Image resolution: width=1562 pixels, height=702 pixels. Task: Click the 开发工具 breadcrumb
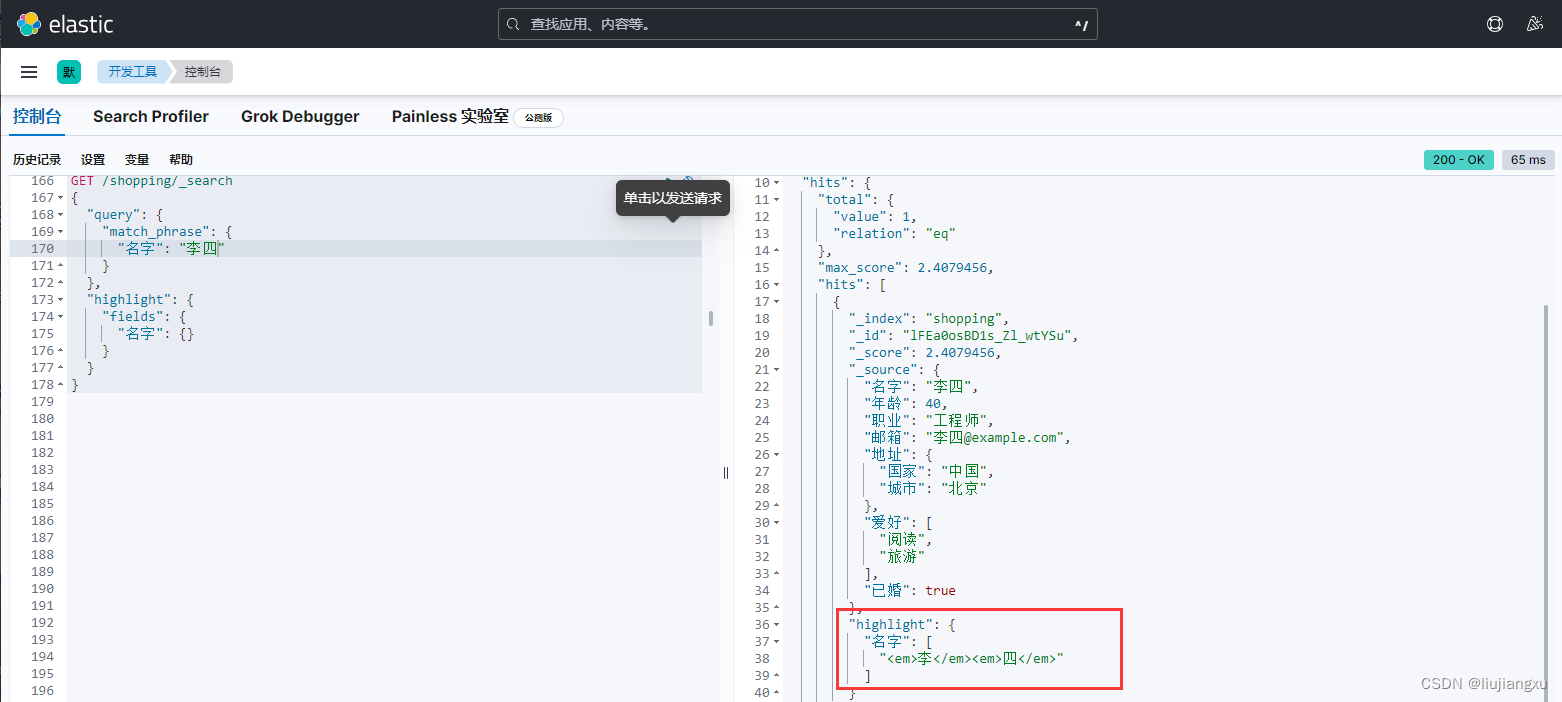[133, 72]
